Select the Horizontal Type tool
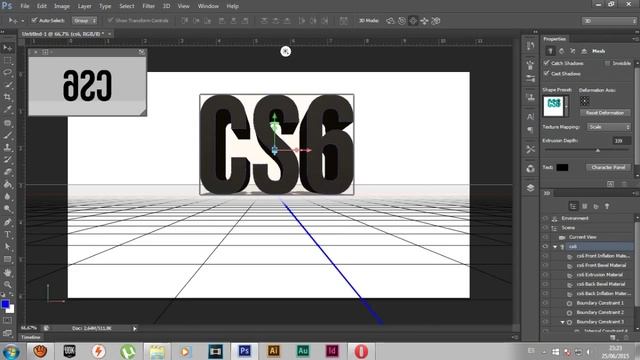This screenshot has height=360, width=640. pos(7,234)
